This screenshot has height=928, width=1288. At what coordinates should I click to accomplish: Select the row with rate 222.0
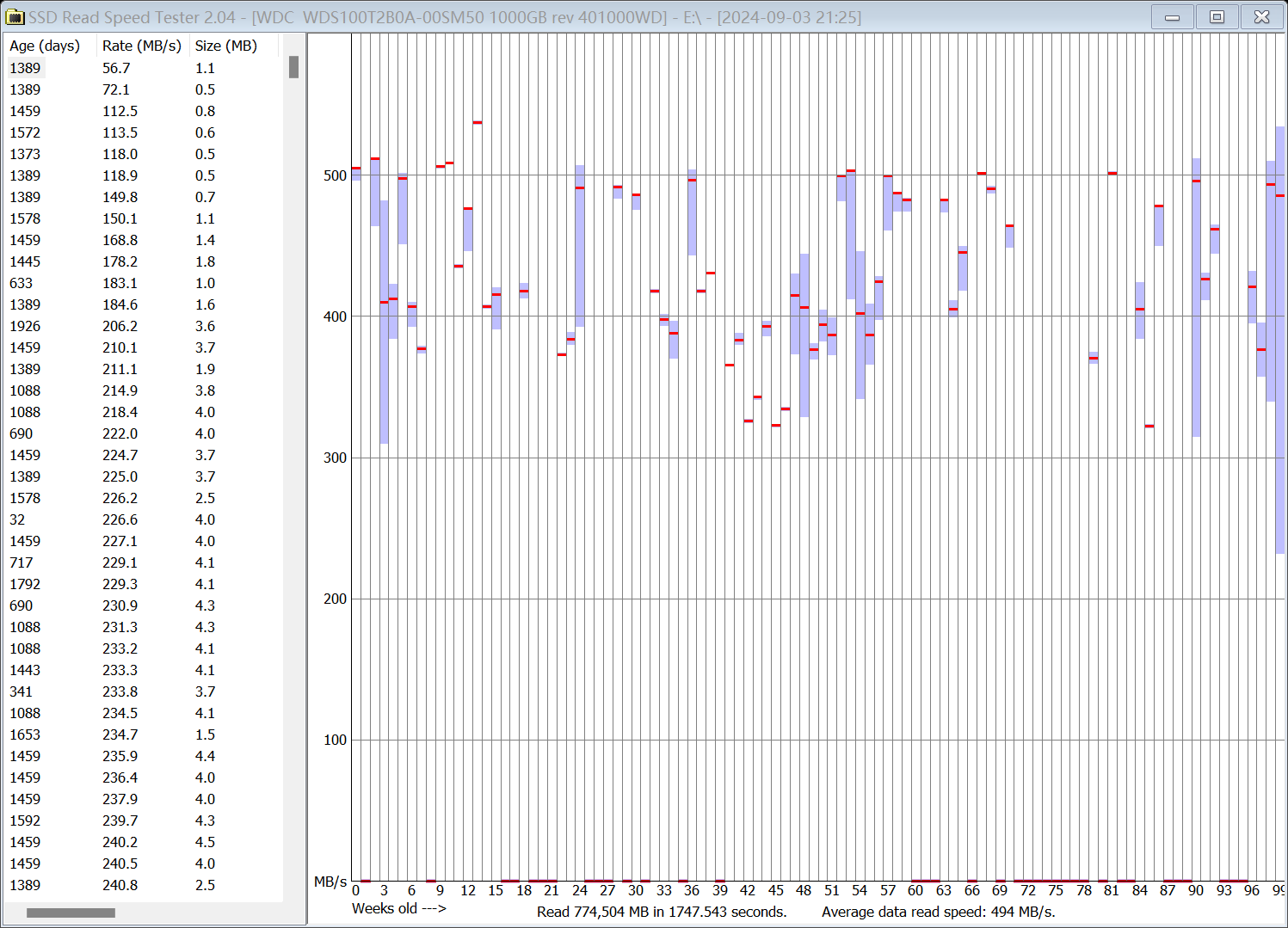point(143,433)
